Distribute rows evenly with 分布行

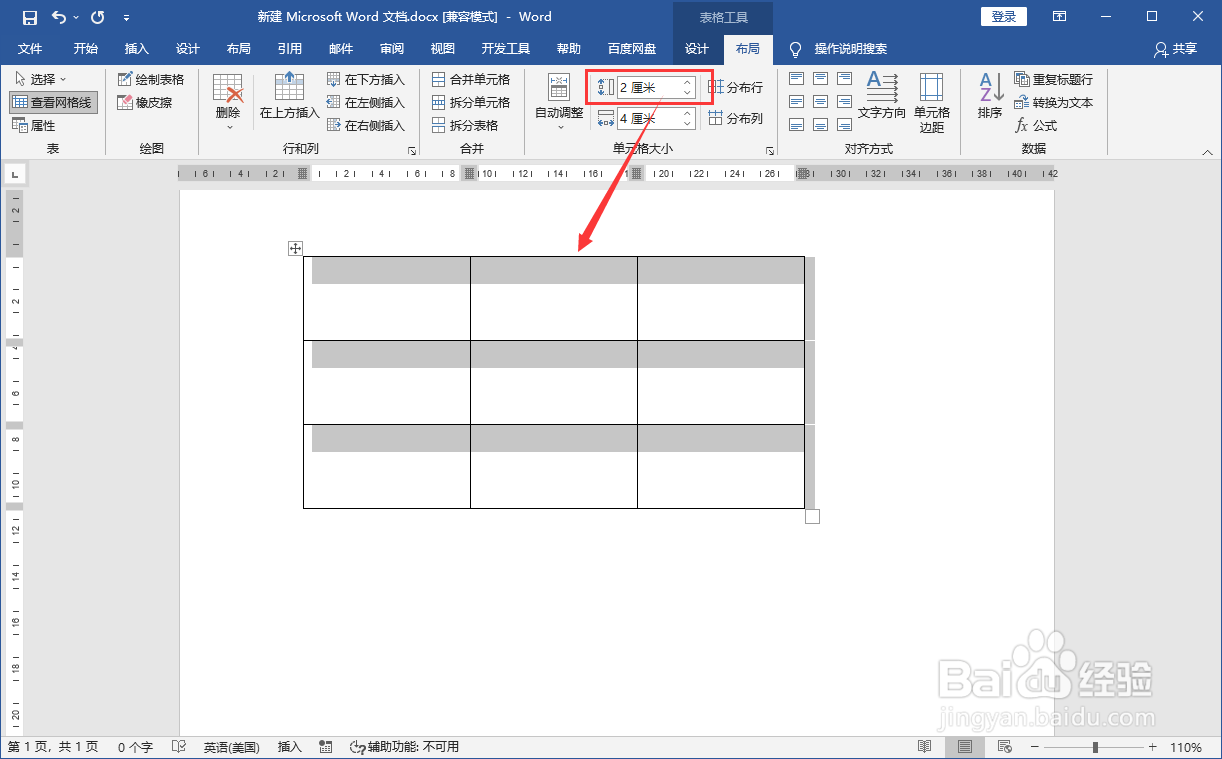[735, 88]
